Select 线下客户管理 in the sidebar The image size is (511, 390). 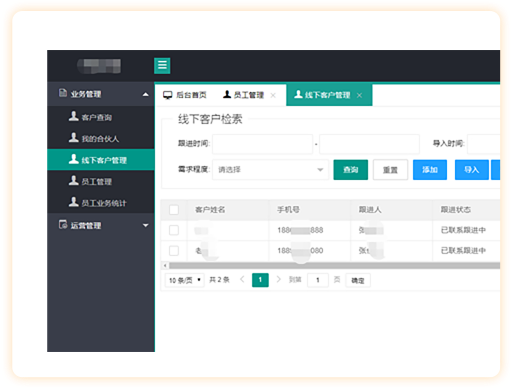[x=101, y=160]
